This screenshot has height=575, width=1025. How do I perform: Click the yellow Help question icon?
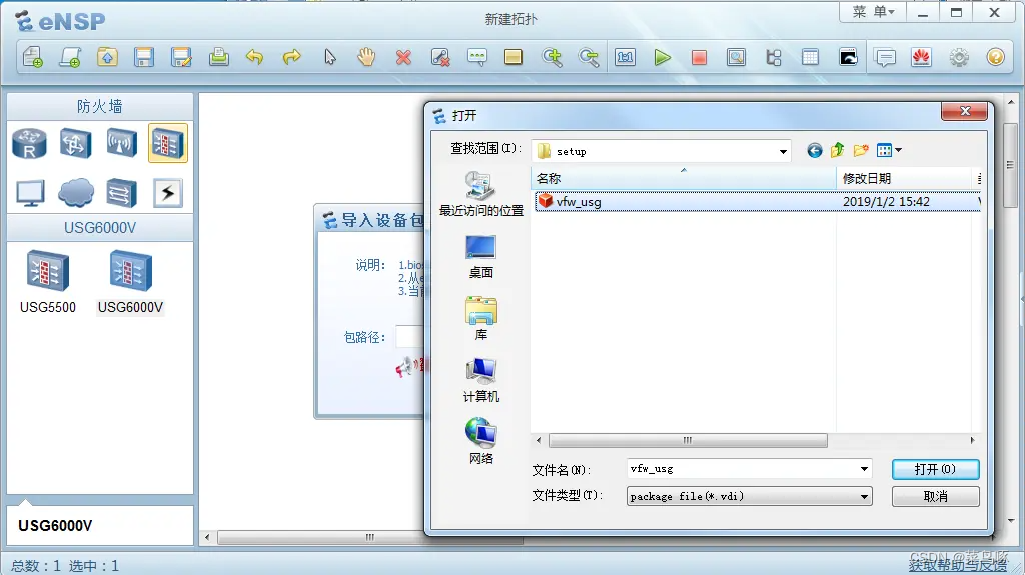996,58
